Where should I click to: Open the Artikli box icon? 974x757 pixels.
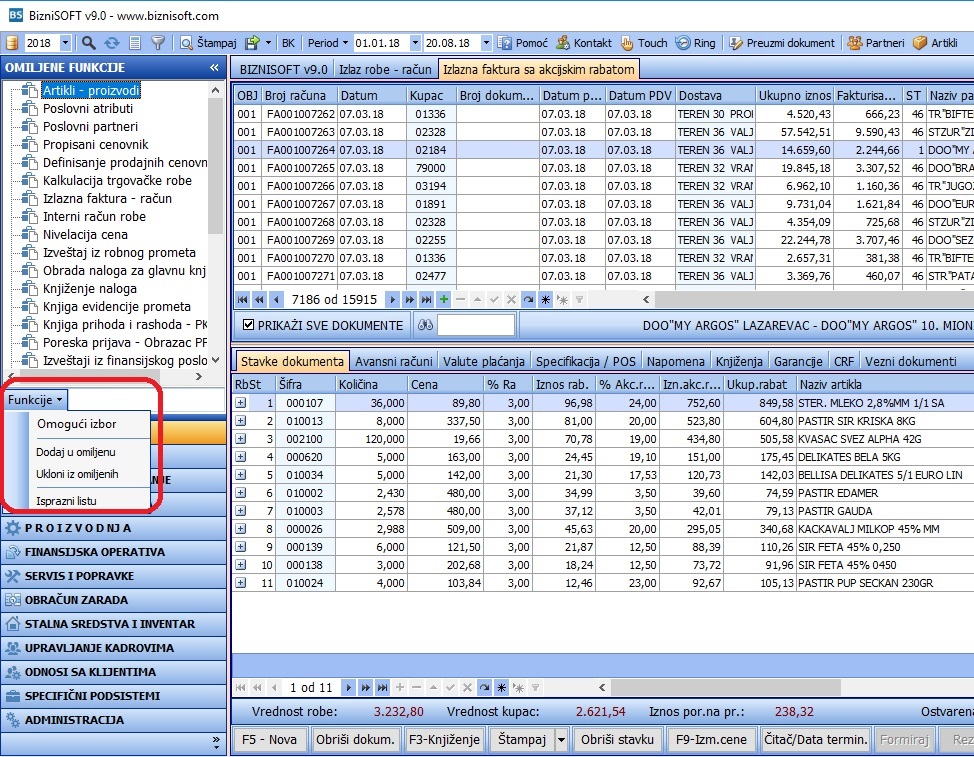click(x=919, y=43)
